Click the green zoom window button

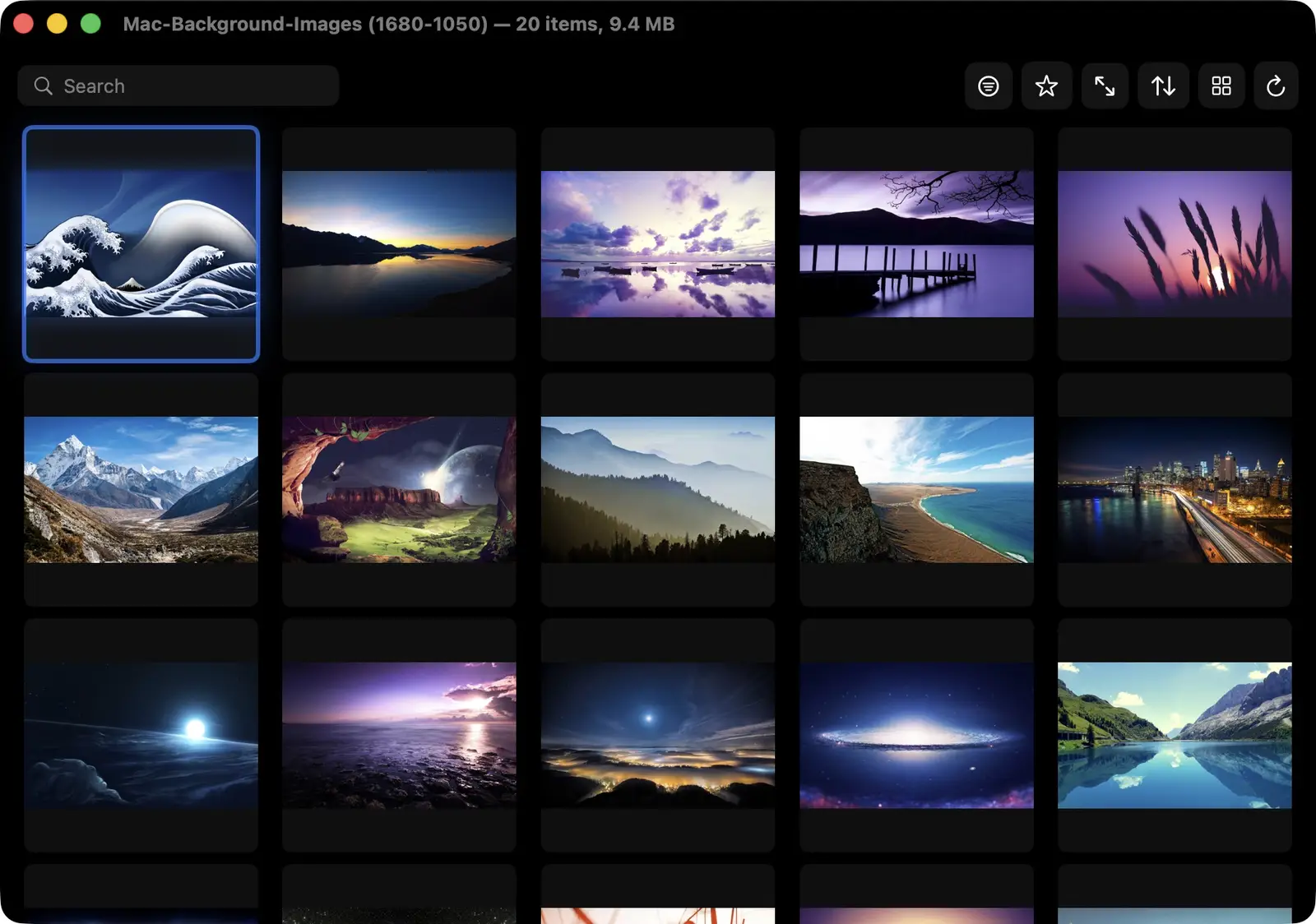tap(90, 24)
